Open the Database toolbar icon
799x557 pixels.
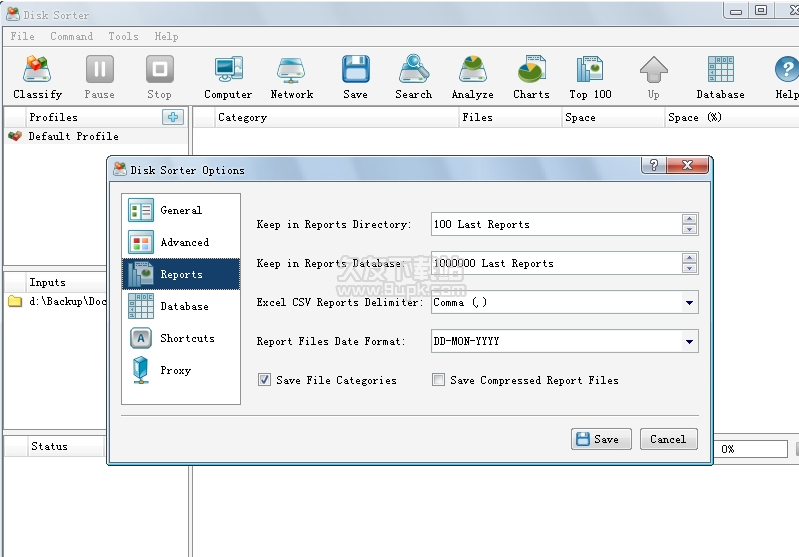pyautogui.click(x=720, y=77)
